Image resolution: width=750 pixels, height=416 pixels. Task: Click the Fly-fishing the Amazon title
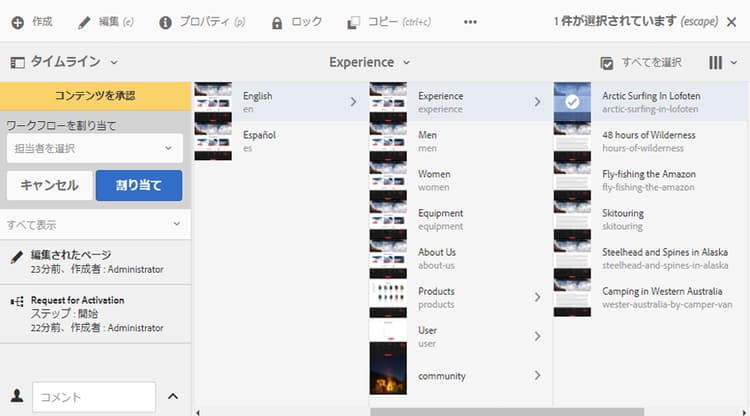tap(649, 174)
